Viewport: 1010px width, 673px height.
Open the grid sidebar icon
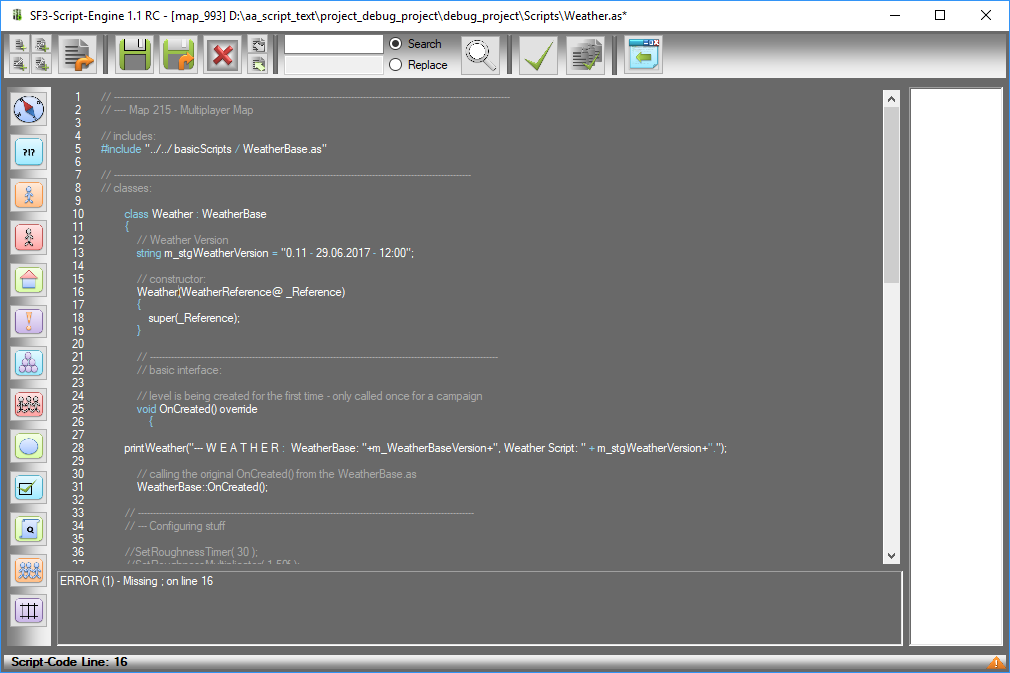click(x=29, y=611)
